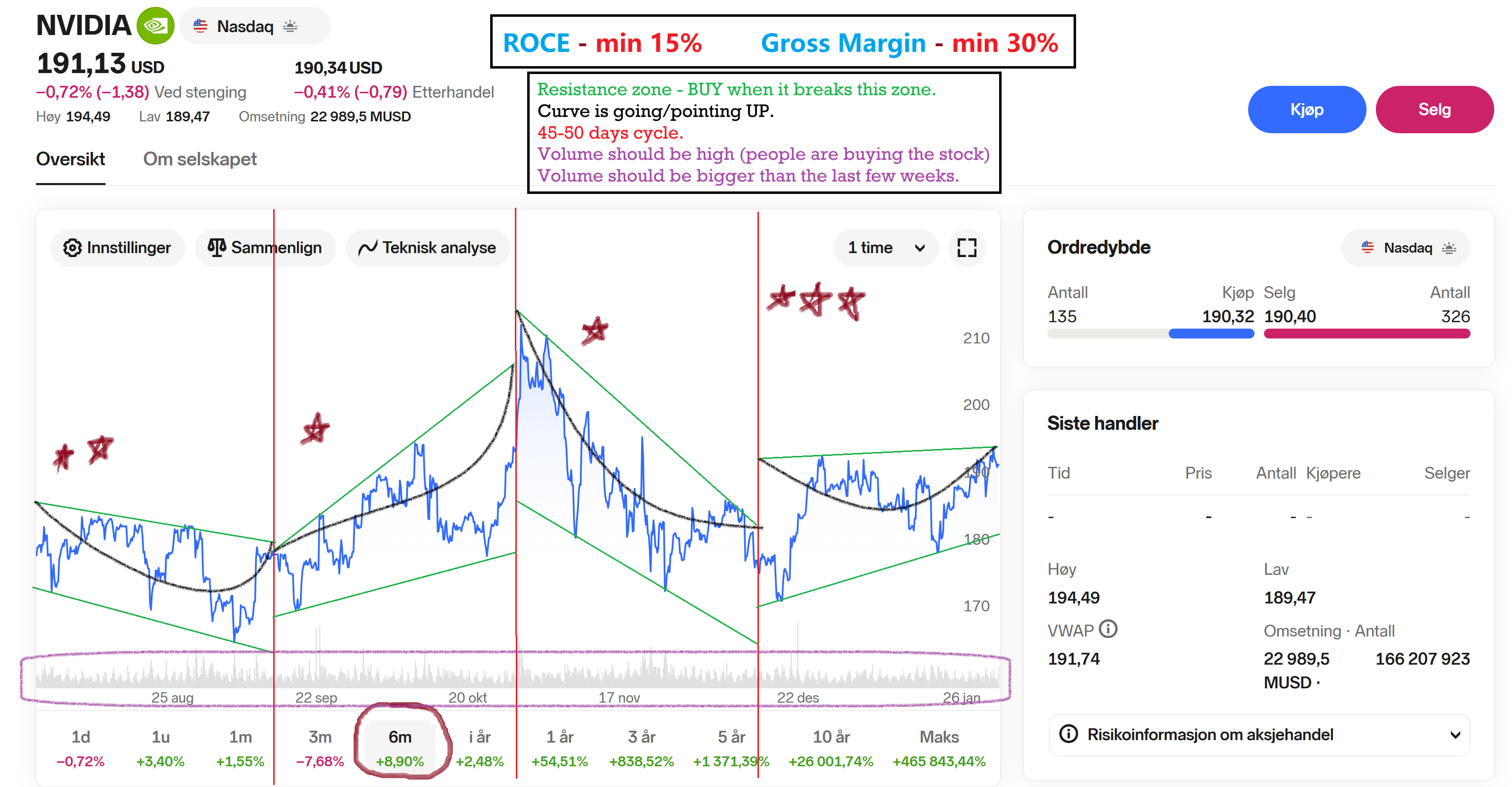Image resolution: width=1512 pixels, height=787 pixels.
Task: Click the Risikoinformasjon info icon
Action: [1068, 734]
